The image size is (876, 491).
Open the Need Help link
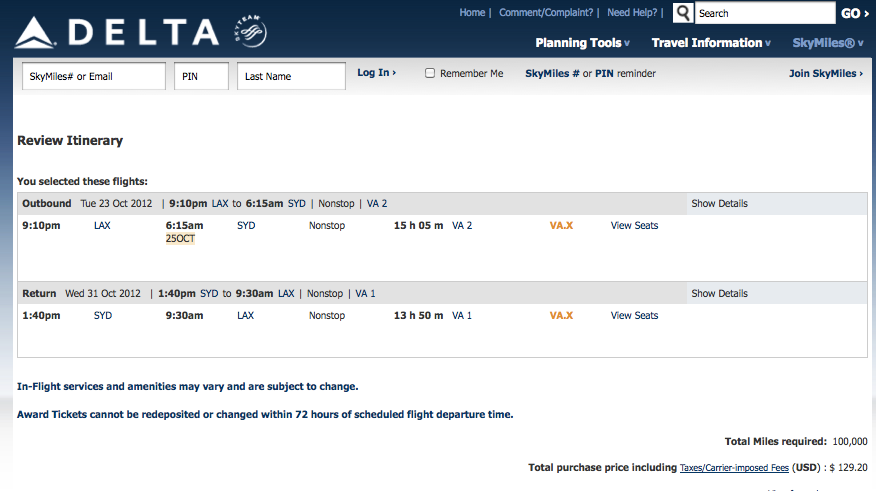[632, 12]
